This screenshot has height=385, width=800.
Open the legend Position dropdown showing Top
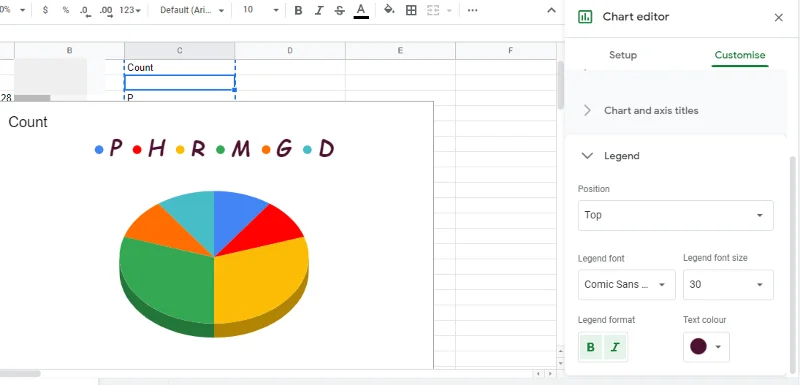click(676, 215)
